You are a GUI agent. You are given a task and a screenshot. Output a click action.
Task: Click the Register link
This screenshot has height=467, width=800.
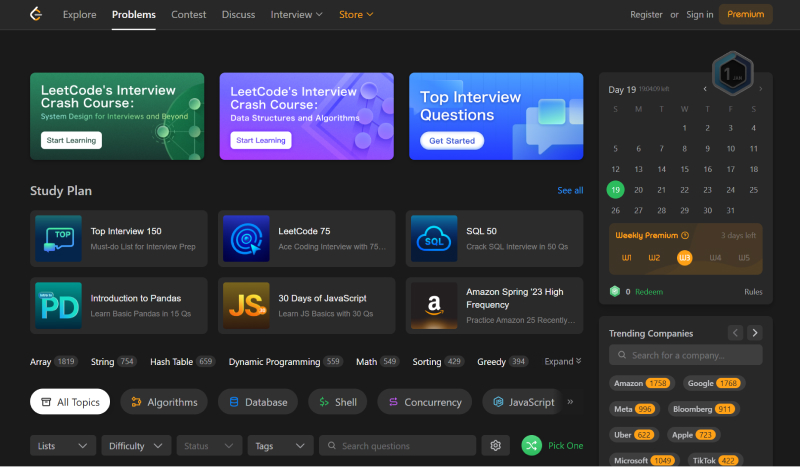coord(646,14)
